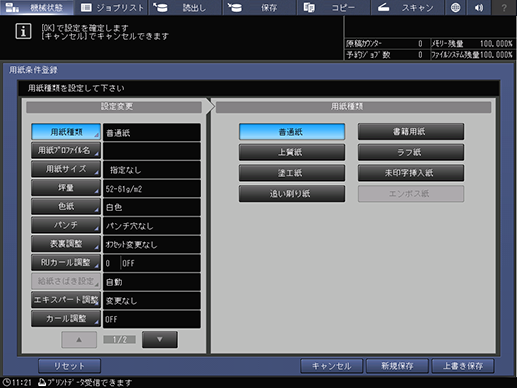This screenshot has width=517, height=388.
Task: Click the 変更なし expert adjustment value
Action: tap(152, 300)
